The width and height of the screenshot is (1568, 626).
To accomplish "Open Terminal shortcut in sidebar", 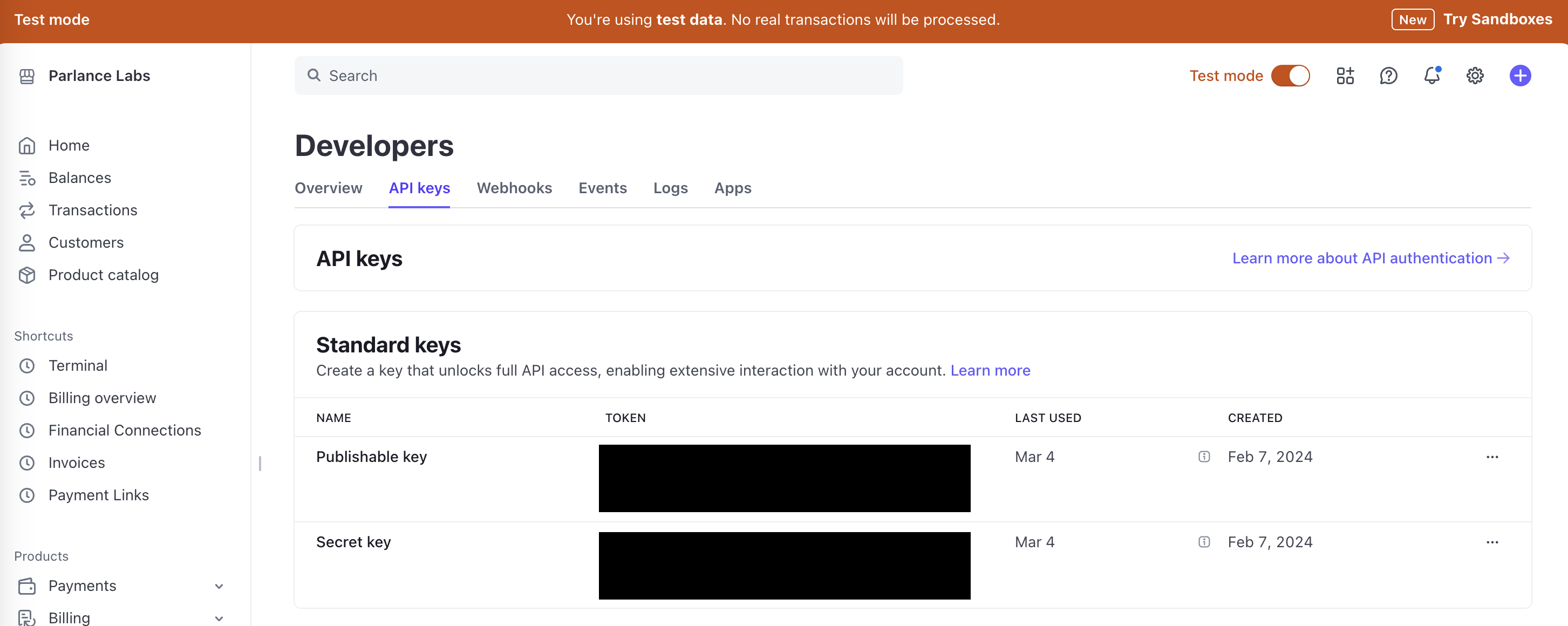I will click(x=77, y=365).
